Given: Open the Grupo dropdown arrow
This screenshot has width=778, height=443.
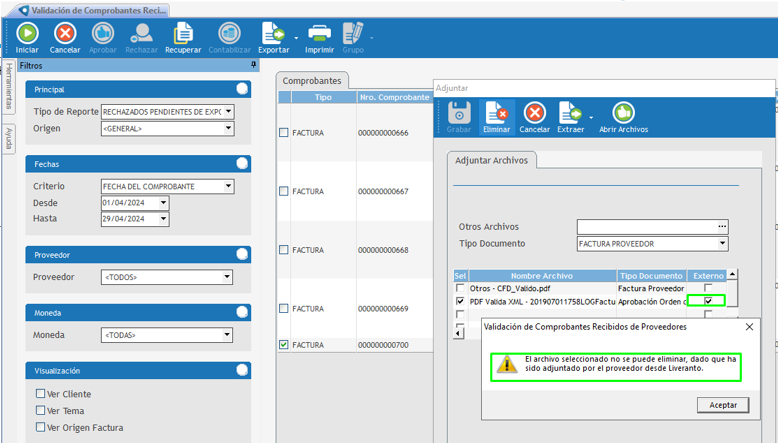Looking at the screenshot, I should tap(371, 38).
